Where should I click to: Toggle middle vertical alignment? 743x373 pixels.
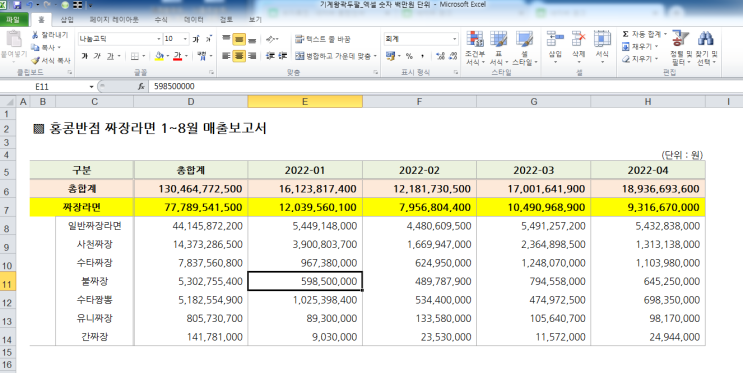239,39
